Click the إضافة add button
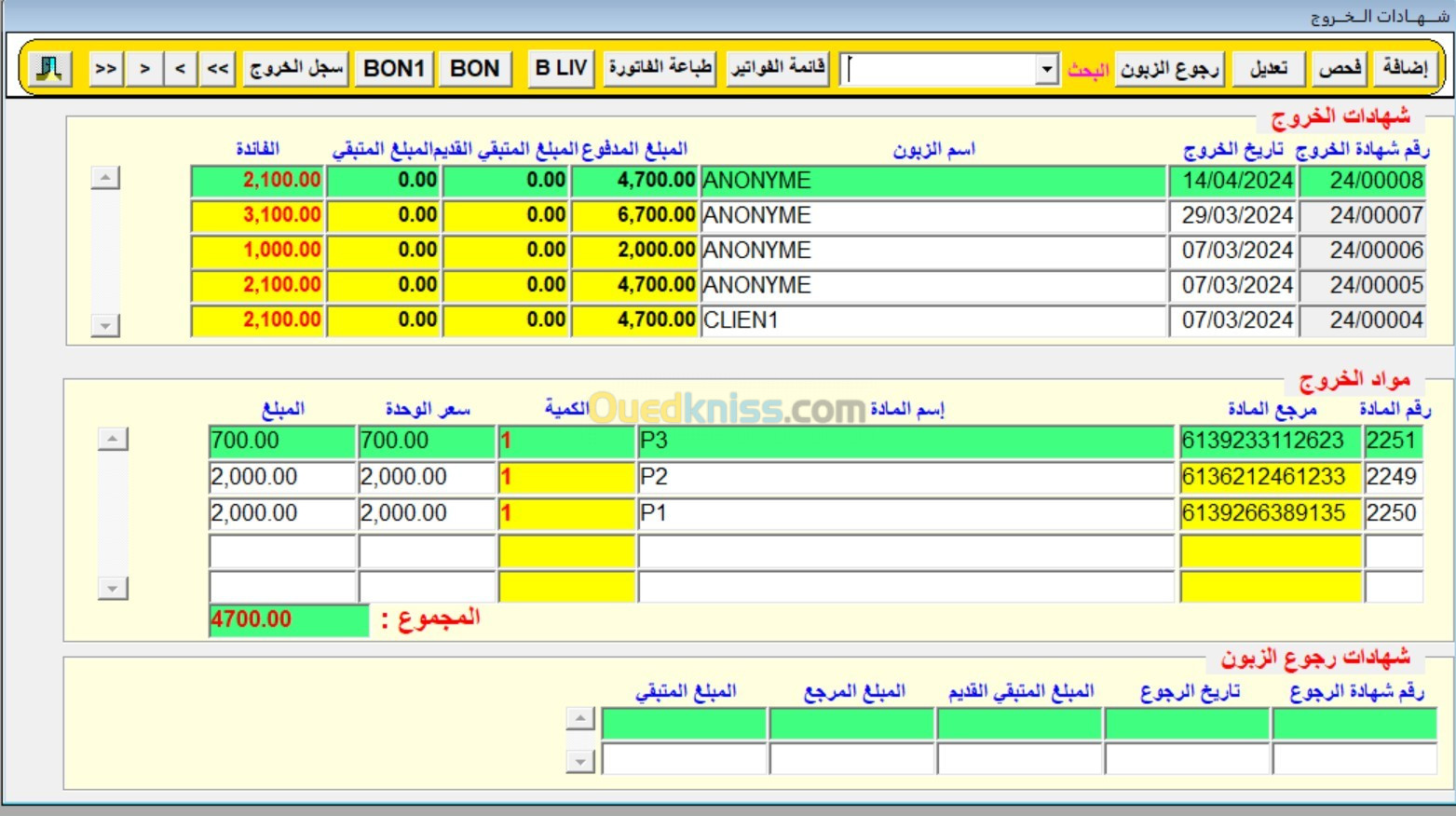The width and height of the screenshot is (1456, 816). 1405,68
